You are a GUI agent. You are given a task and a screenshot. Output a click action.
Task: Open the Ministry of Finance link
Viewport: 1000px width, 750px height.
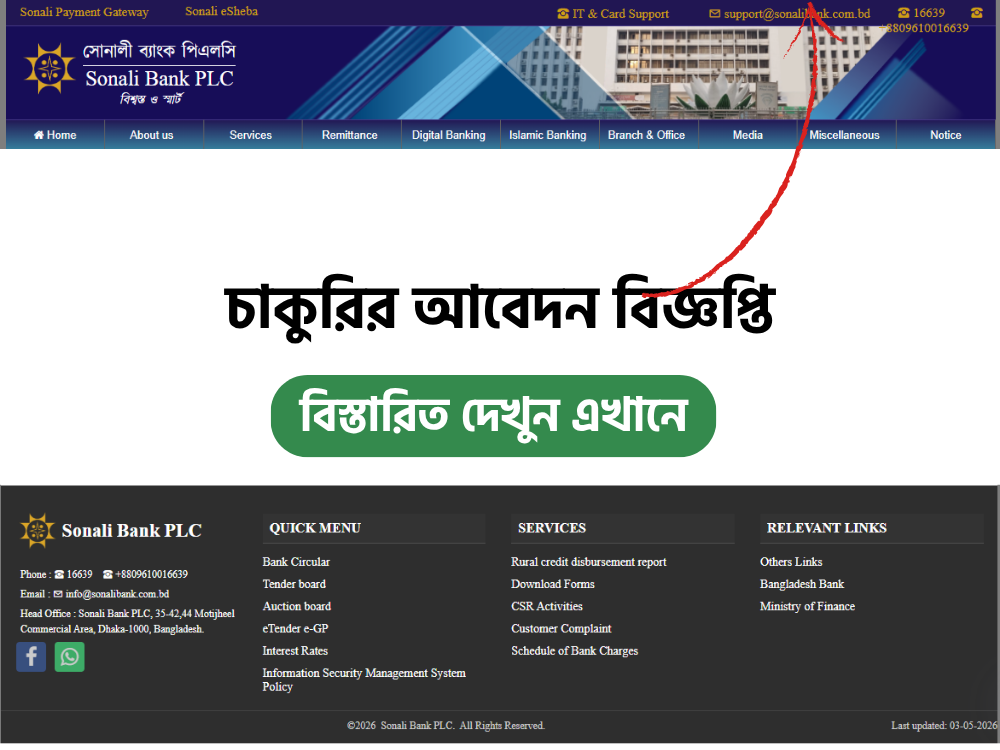point(807,607)
